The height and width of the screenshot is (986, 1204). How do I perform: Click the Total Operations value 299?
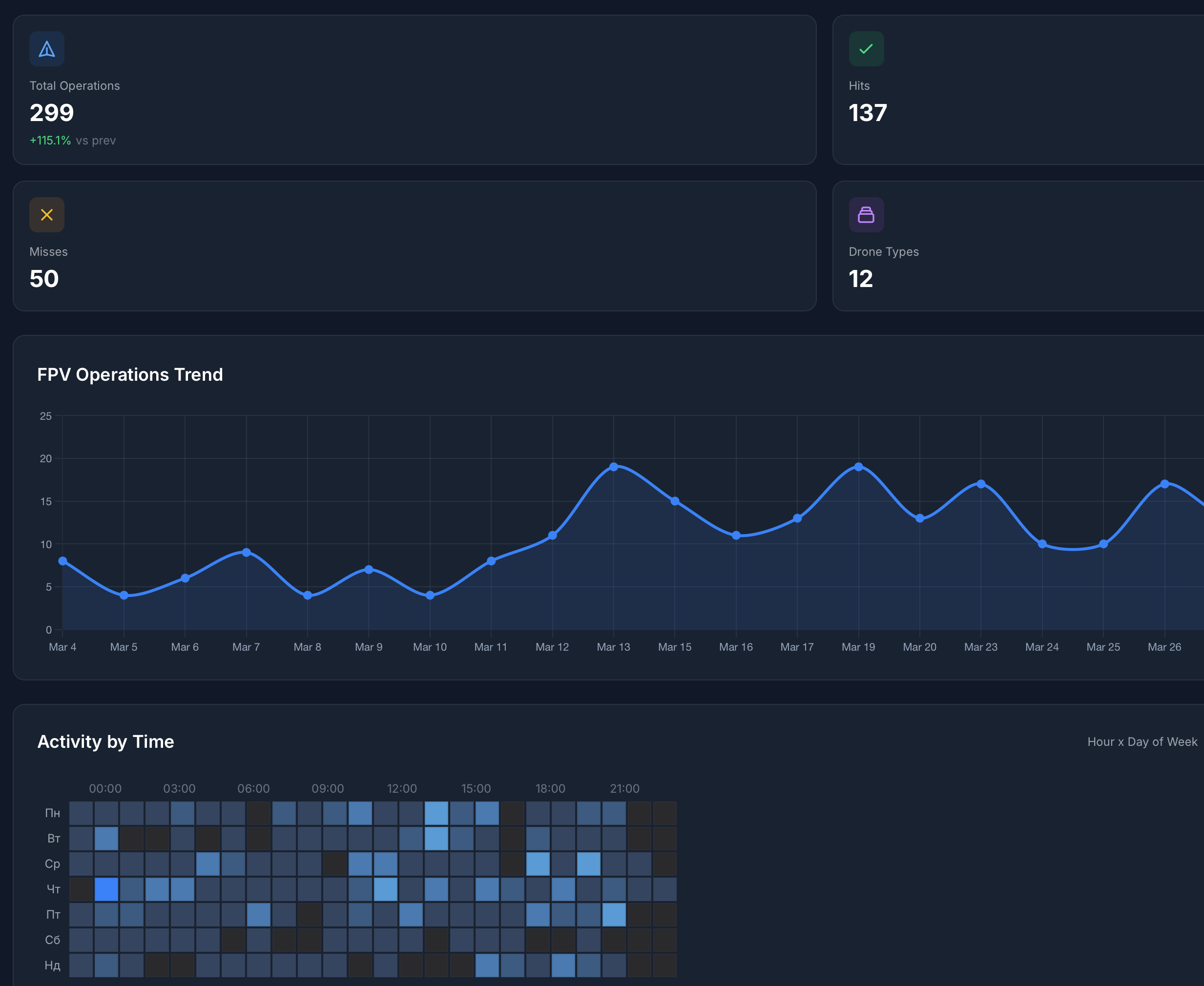(x=52, y=112)
